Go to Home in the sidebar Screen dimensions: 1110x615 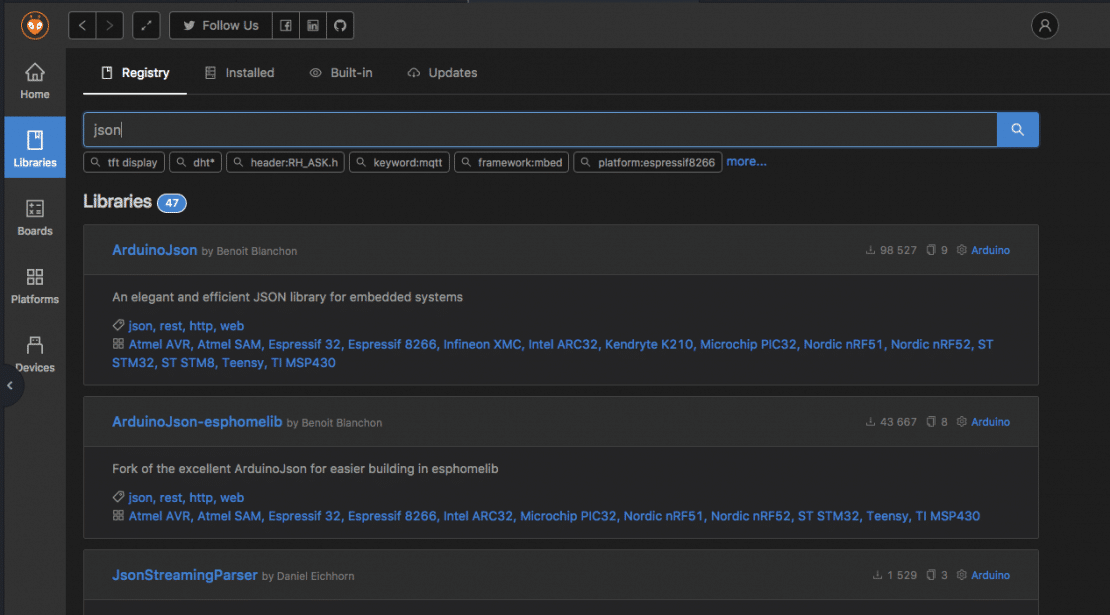click(x=35, y=81)
